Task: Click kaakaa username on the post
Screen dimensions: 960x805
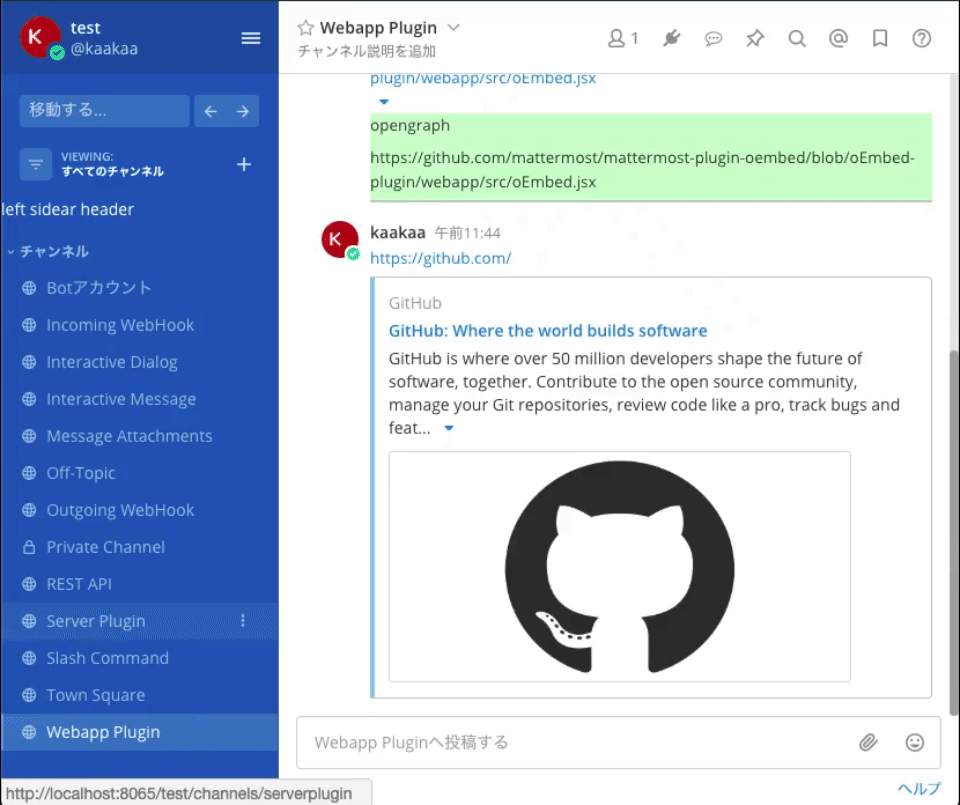Action: [x=397, y=233]
